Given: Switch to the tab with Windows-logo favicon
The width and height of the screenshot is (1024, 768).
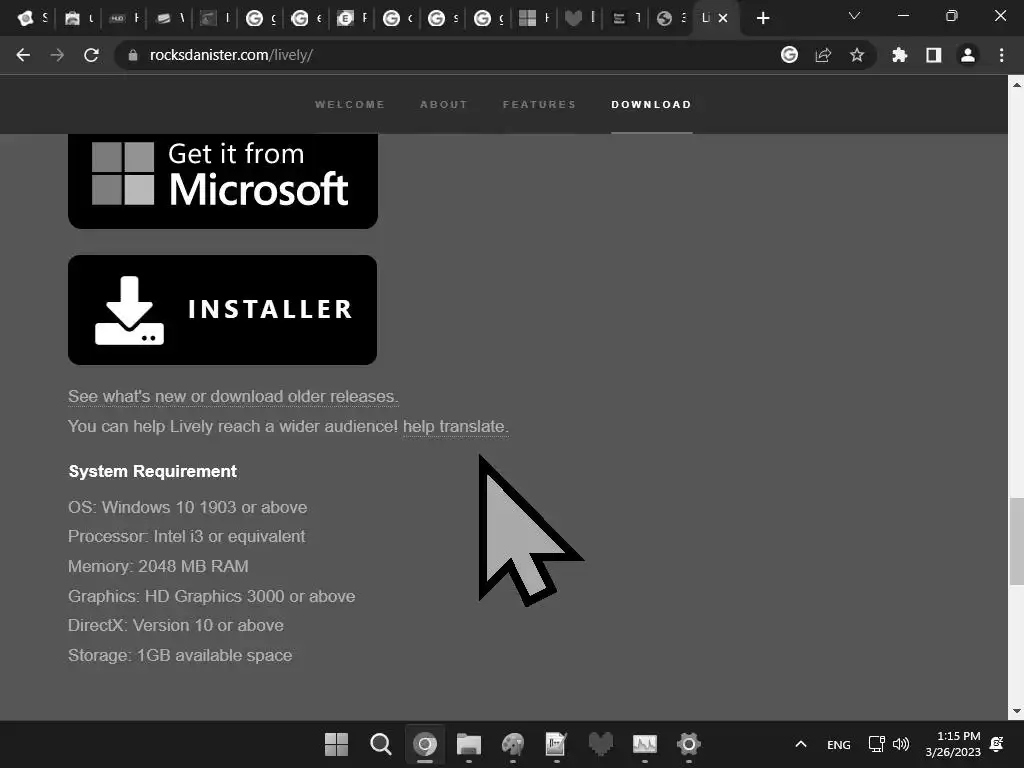Looking at the screenshot, I should (x=534, y=18).
